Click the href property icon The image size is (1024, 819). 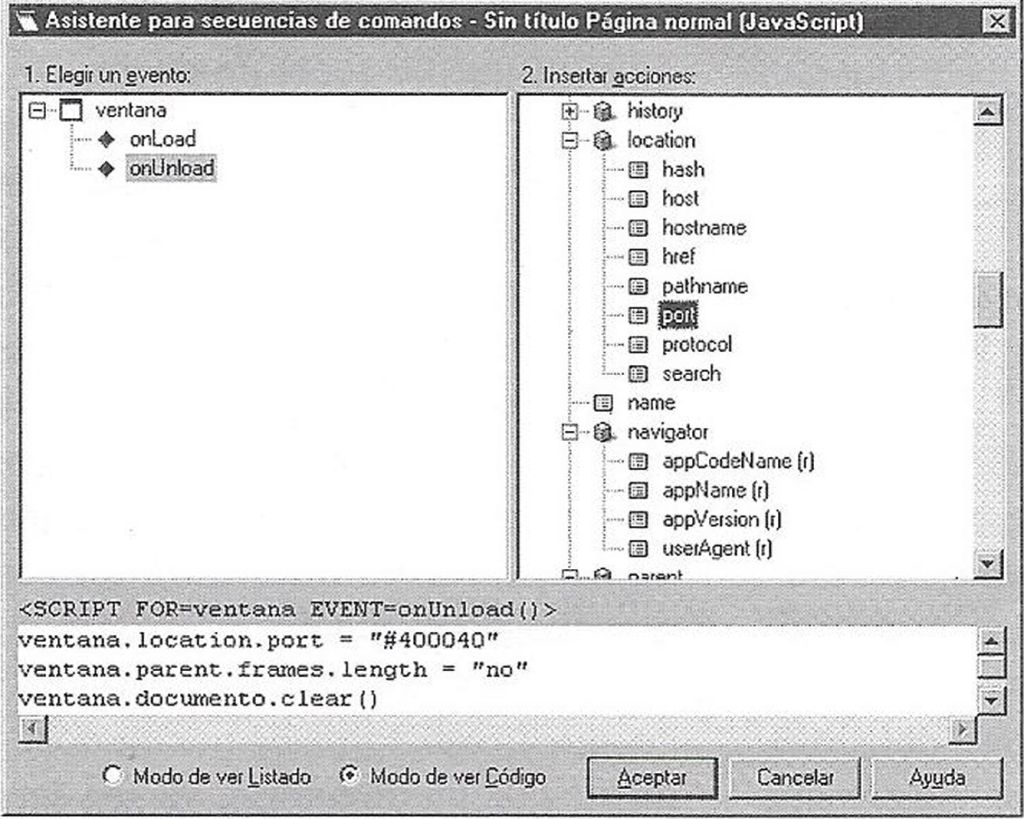638,257
